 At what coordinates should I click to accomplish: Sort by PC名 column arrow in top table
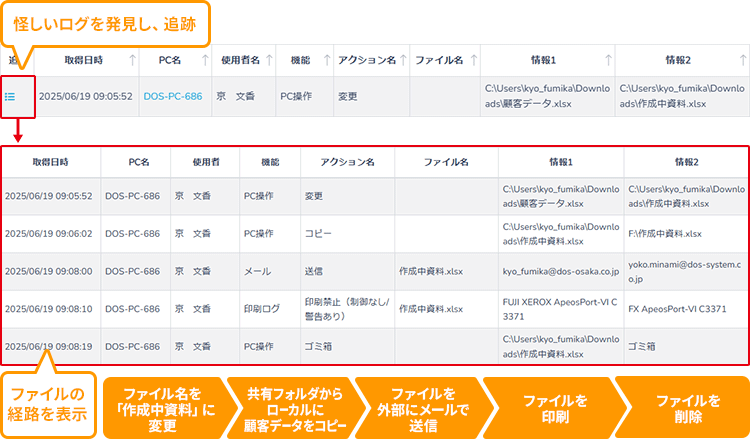(208, 60)
